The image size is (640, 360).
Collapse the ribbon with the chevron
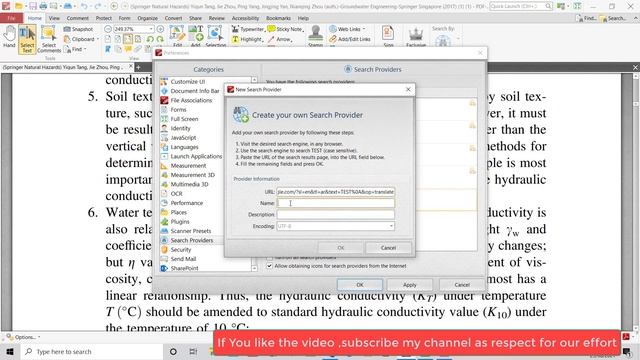pos(636,18)
